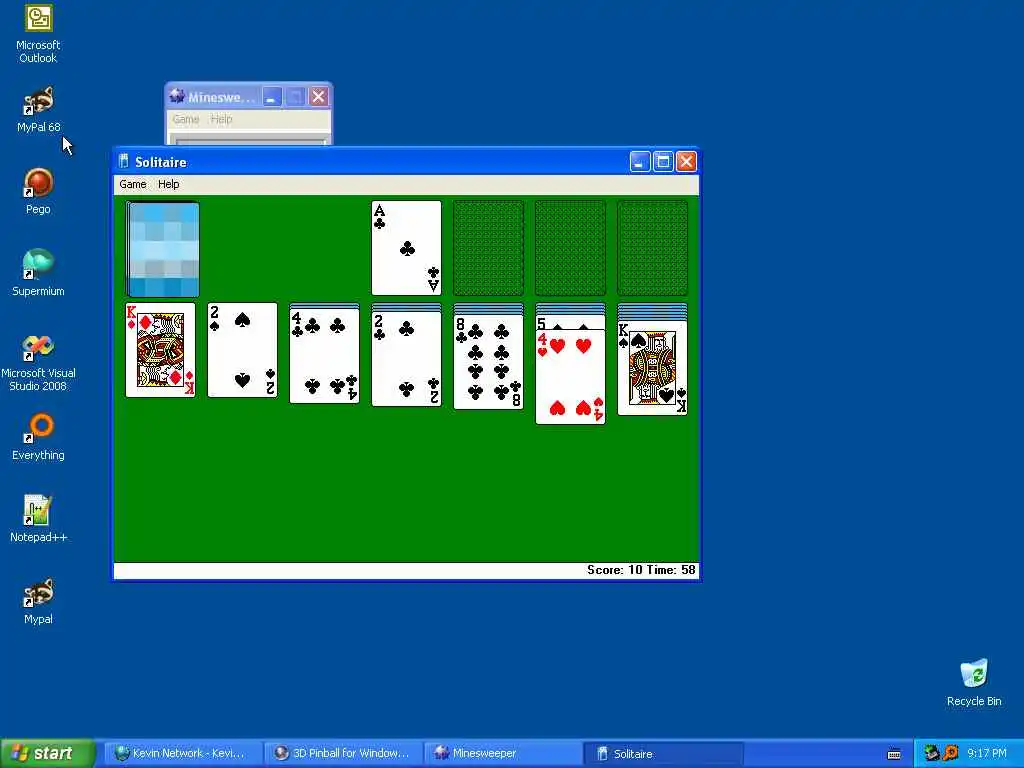The image size is (1024, 768).
Task: Click the raccoon system tray icon
Action: click(932, 753)
